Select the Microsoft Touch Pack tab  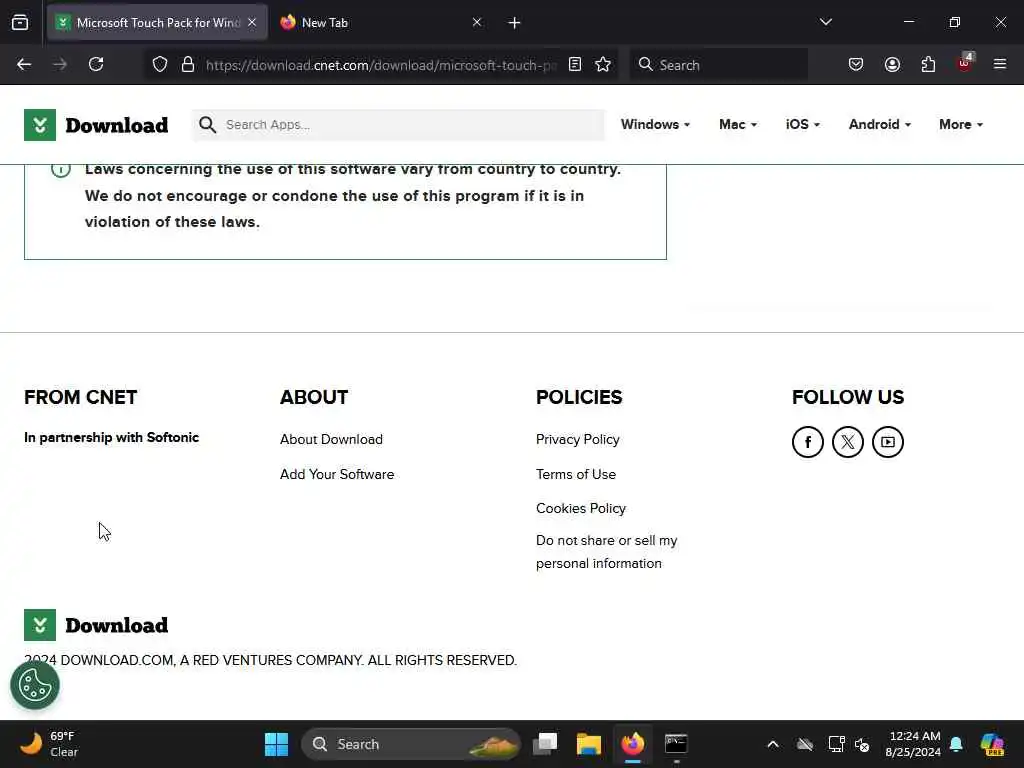[157, 23]
